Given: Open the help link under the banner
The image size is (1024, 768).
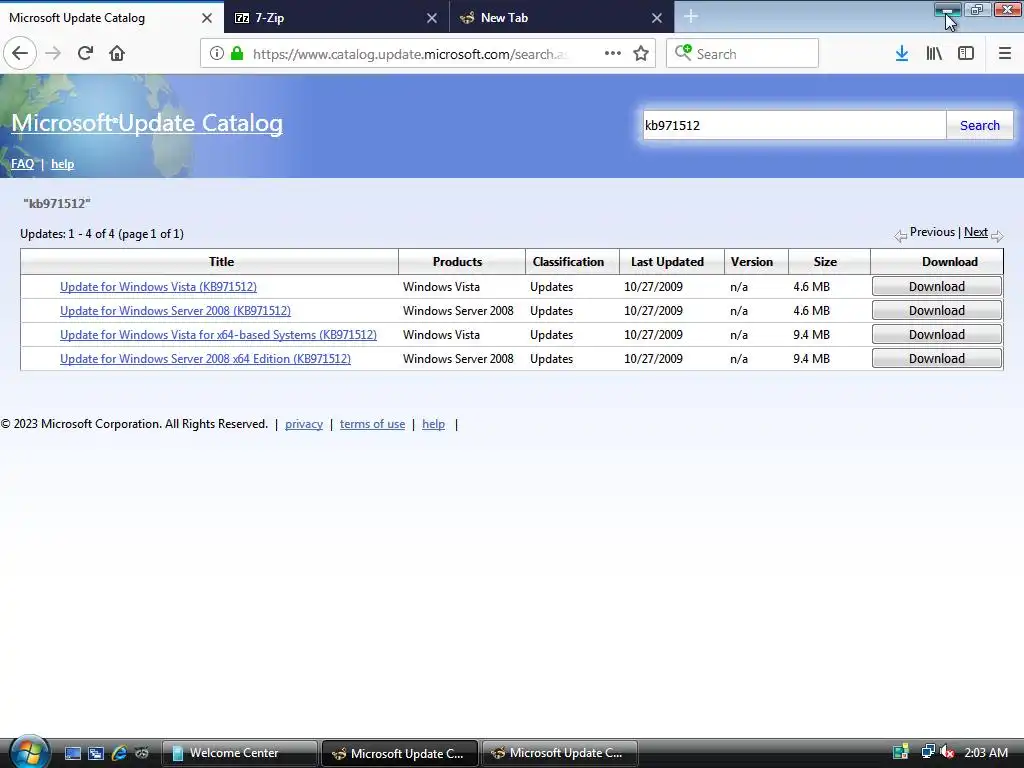Looking at the screenshot, I should tap(63, 164).
